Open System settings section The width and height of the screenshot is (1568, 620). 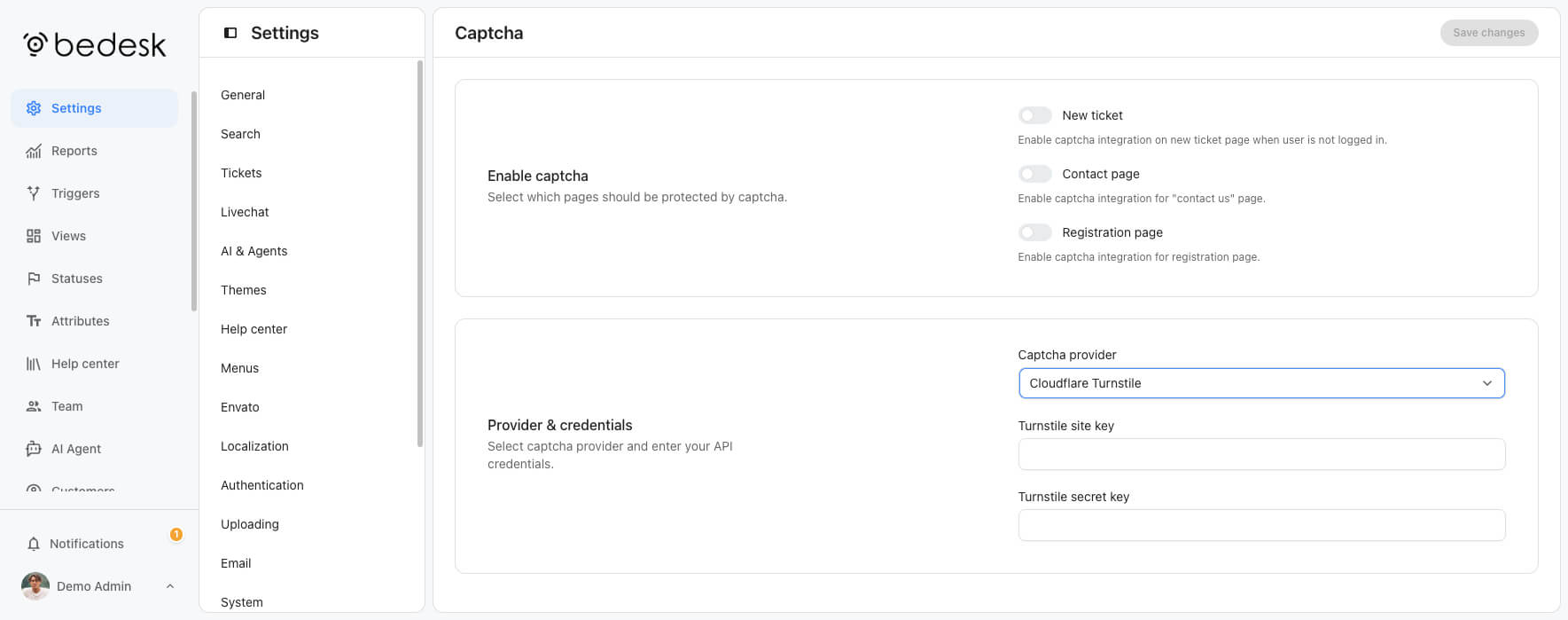[242, 602]
